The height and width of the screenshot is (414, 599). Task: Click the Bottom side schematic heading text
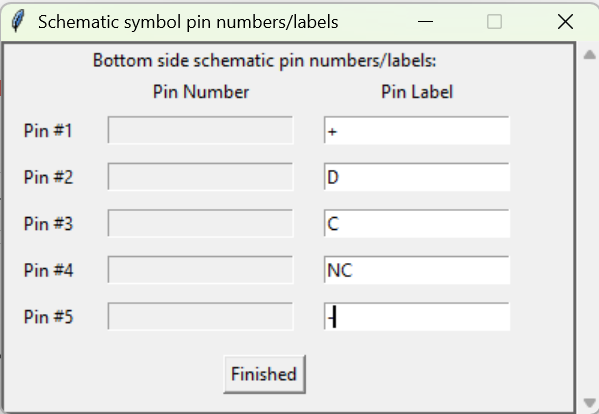click(264, 60)
